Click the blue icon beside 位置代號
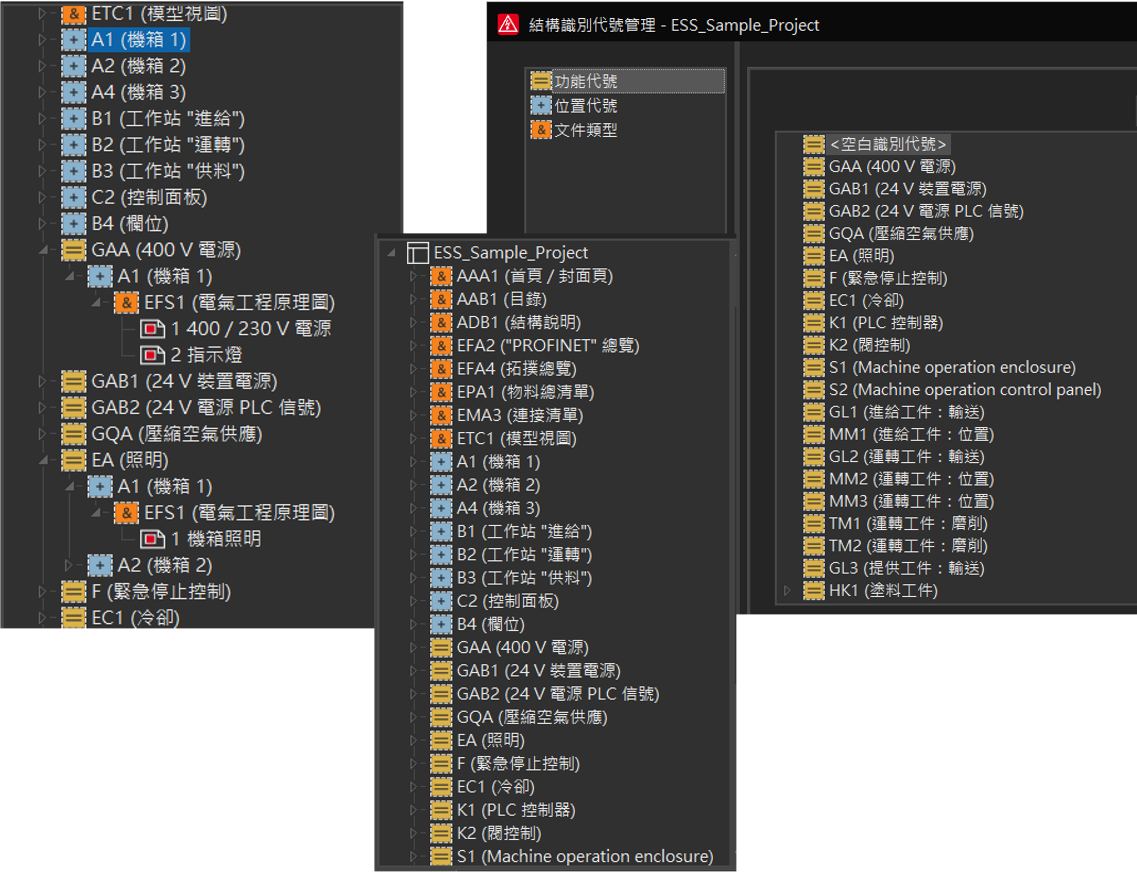1137x872 pixels. 540,105
